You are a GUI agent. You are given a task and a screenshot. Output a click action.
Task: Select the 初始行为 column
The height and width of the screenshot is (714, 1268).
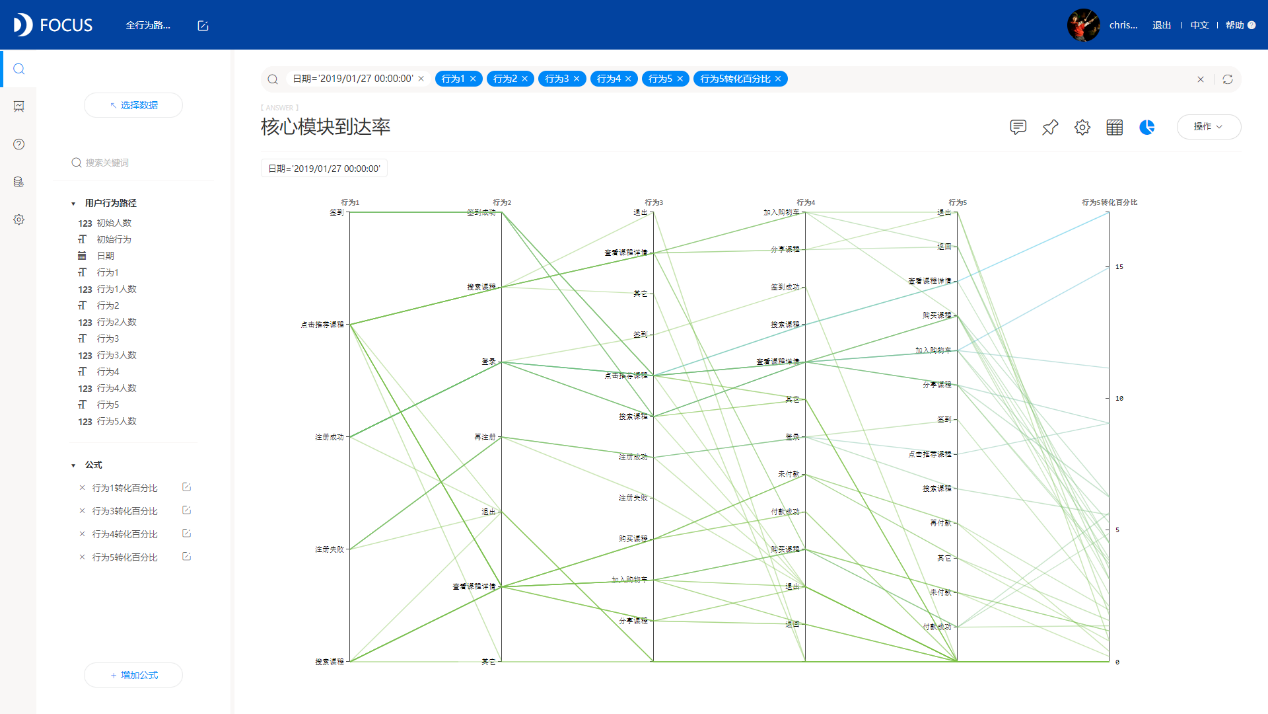pos(114,240)
